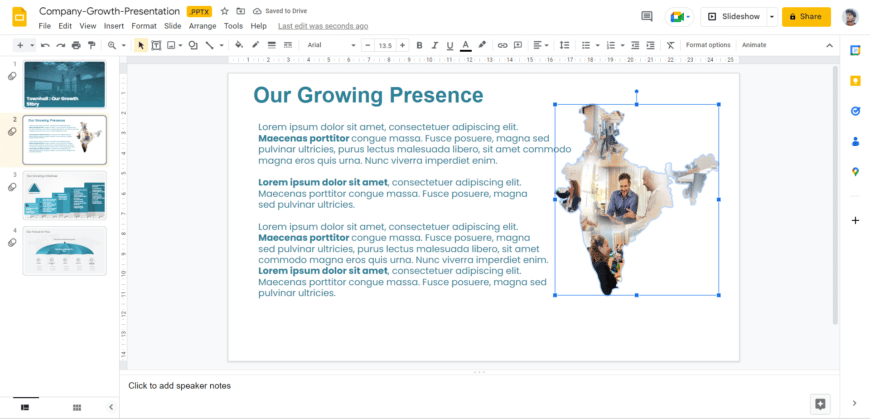Select slide 4 thumbnail

[64, 251]
